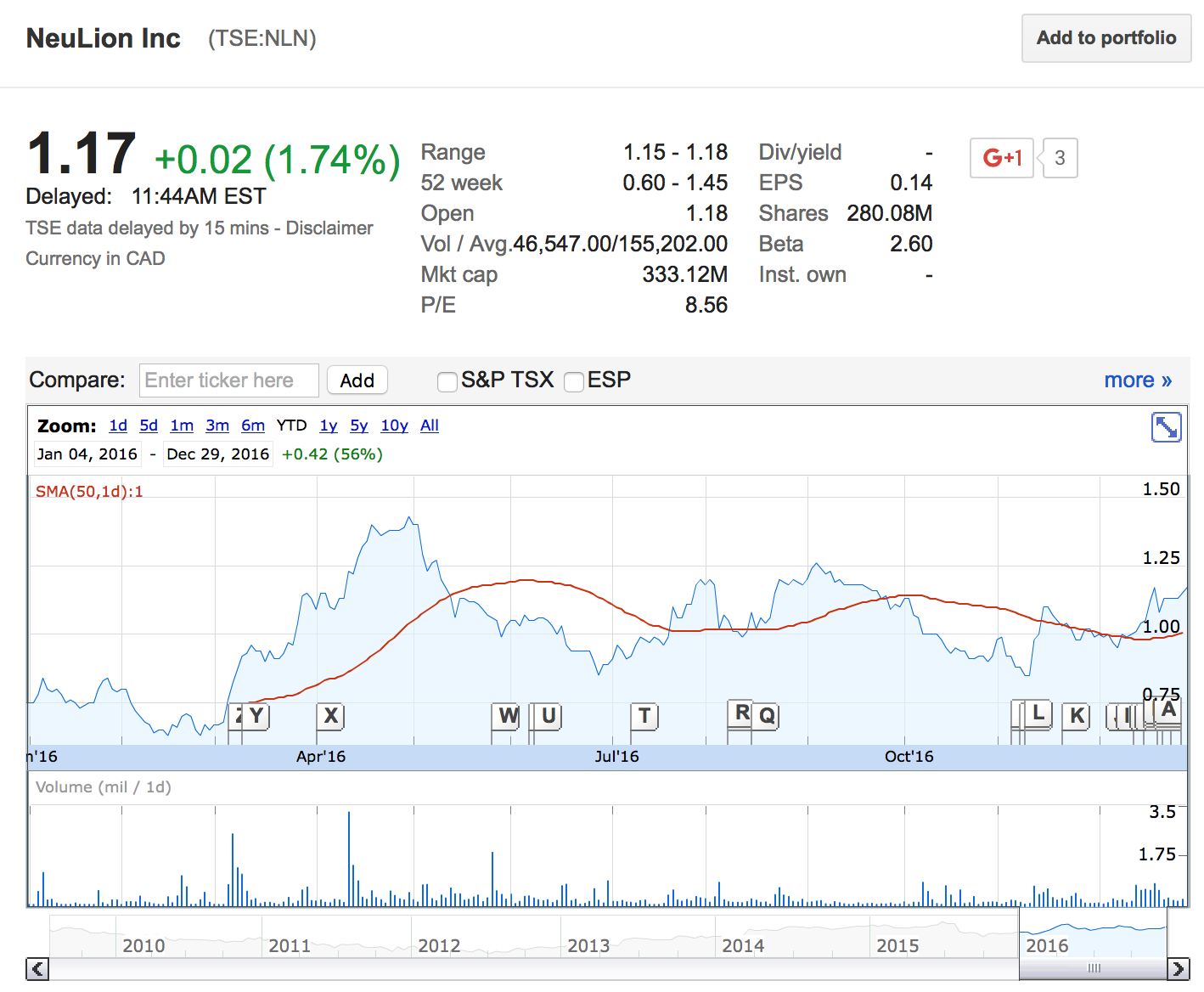Set chart zoom to All
The width and height of the screenshot is (1204, 992).
pos(430,426)
